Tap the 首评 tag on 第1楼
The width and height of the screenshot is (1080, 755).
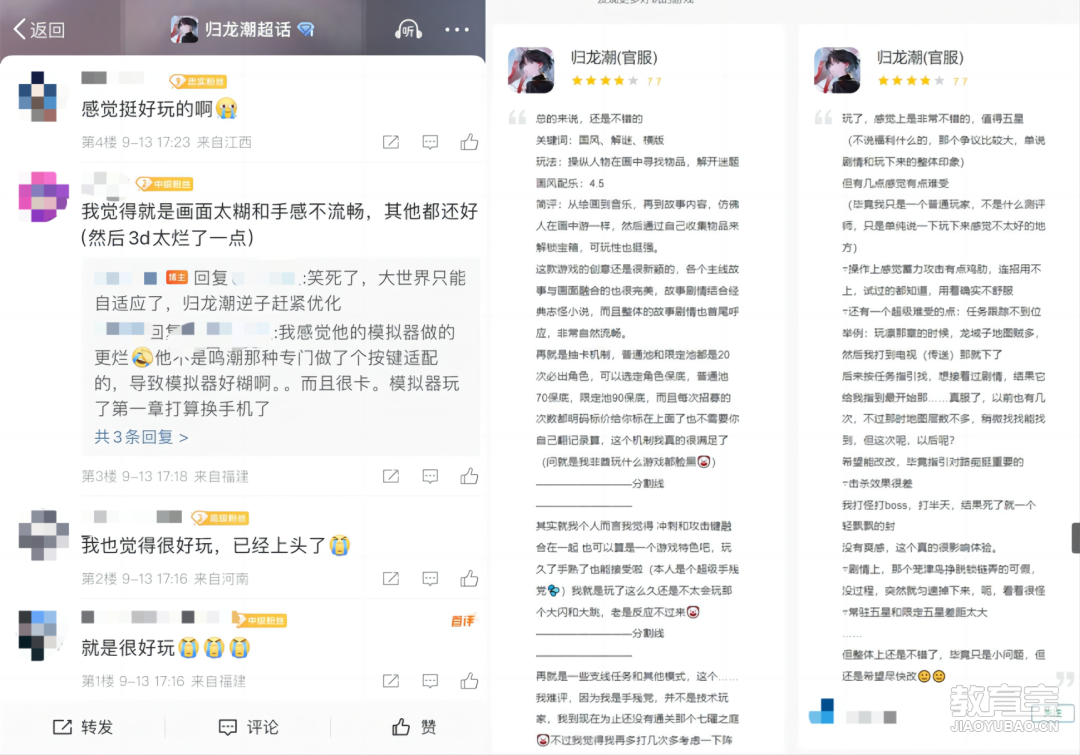[x=463, y=621]
